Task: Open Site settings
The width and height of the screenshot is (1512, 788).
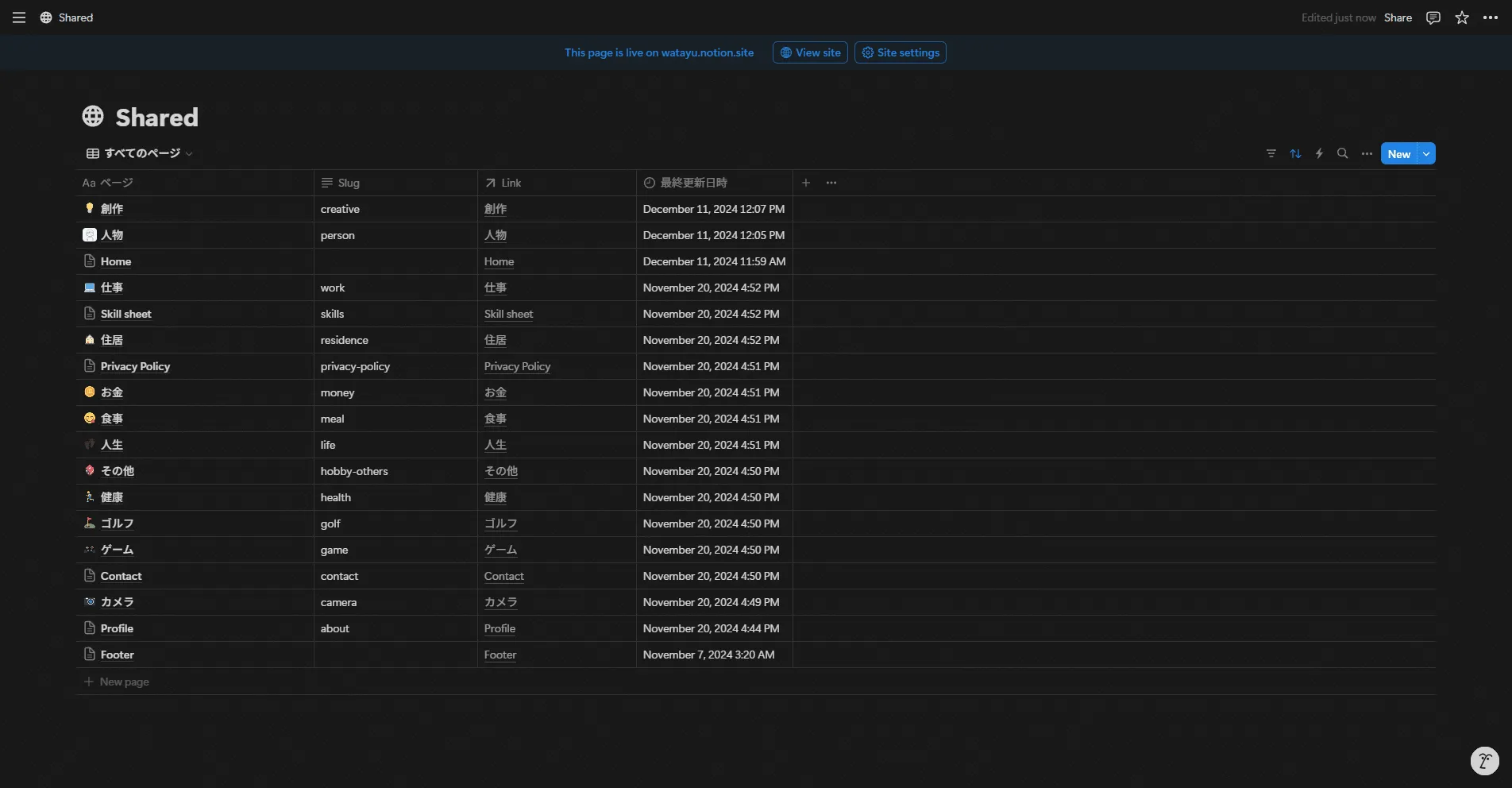Action: (901, 52)
